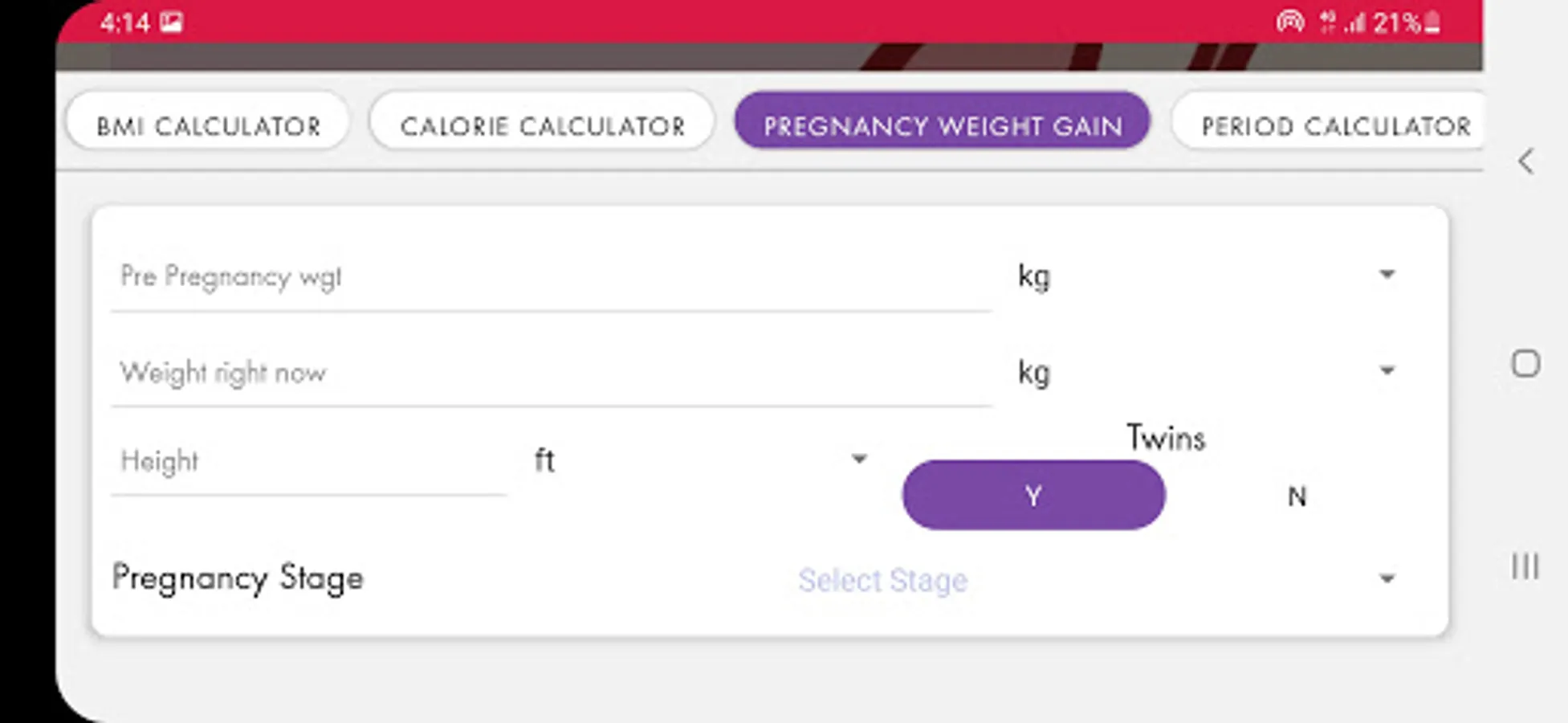The height and width of the screenshot is (723, 1568).
Task: Tap the battery icon in status bar
Action: point(1432,22)
